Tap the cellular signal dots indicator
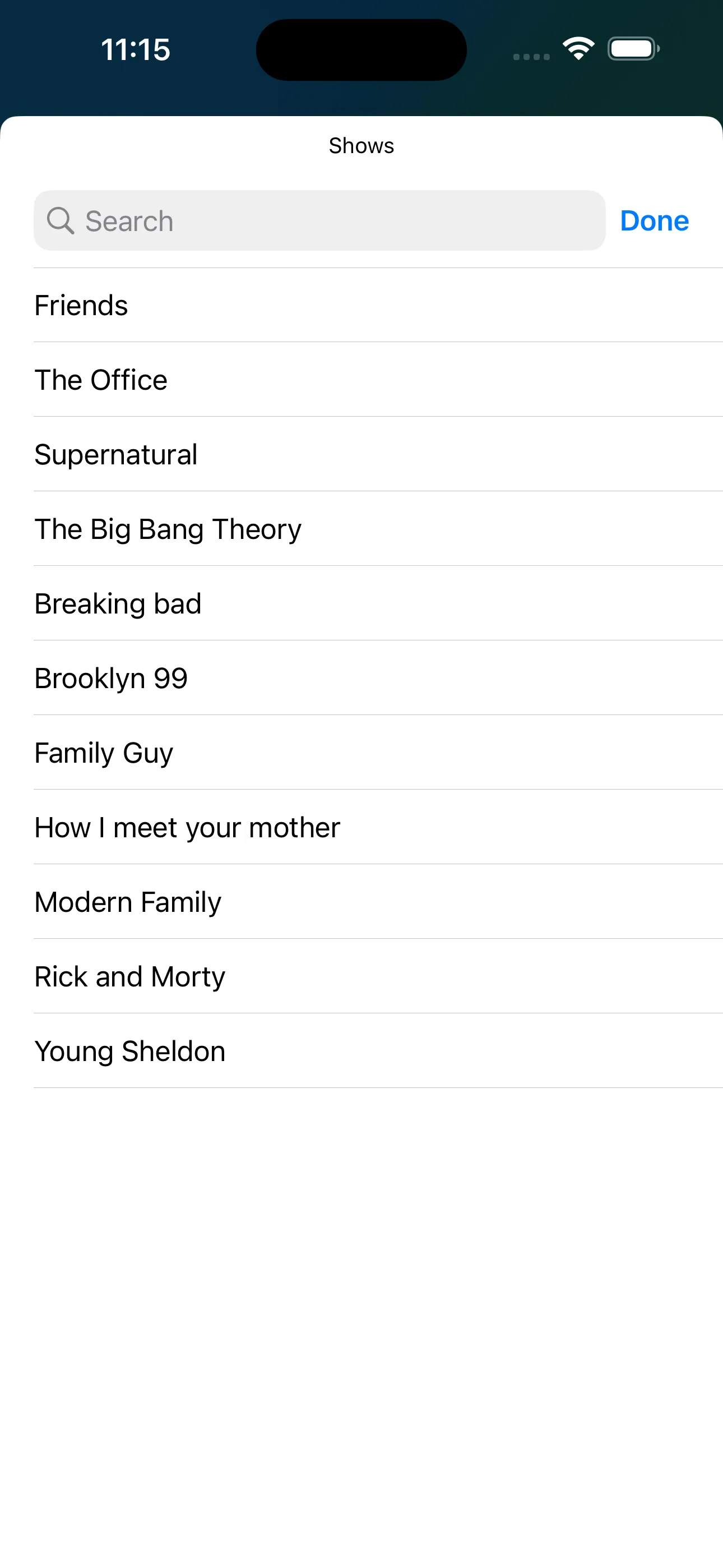The image size is (723, 1568). (x=531, y=57)
